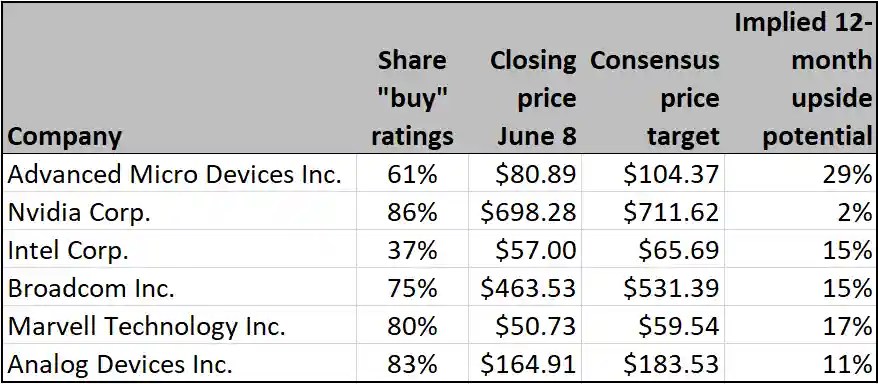Select Nvidia's closing price $698.28
Viewport: 878px width, 384px height.
[x=525, y=212]
